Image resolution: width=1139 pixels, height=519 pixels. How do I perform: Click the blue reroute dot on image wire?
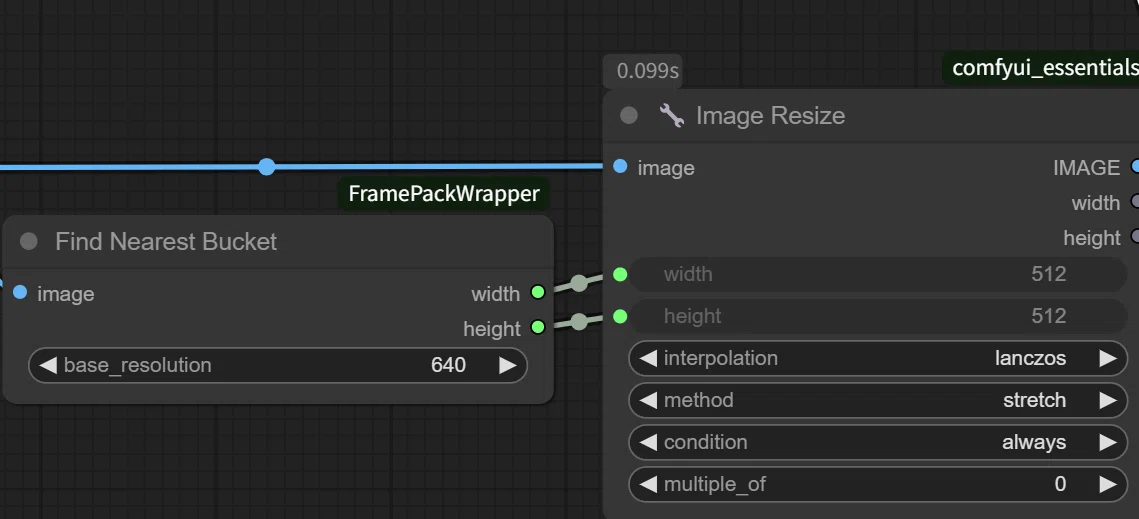pos(267,166)
